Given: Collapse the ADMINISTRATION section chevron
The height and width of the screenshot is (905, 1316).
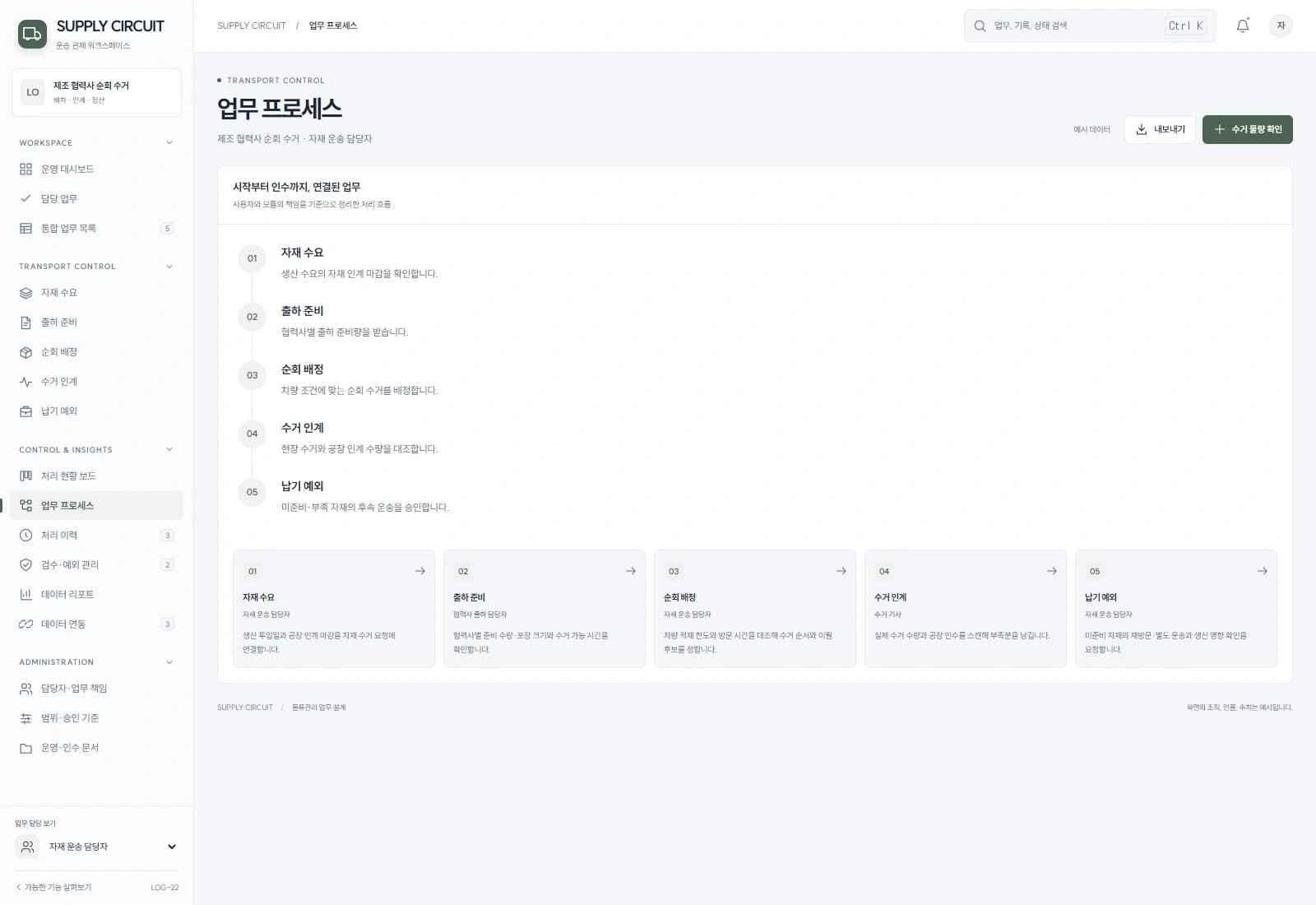Looking at the screenshot, I should tap(169, 662).
